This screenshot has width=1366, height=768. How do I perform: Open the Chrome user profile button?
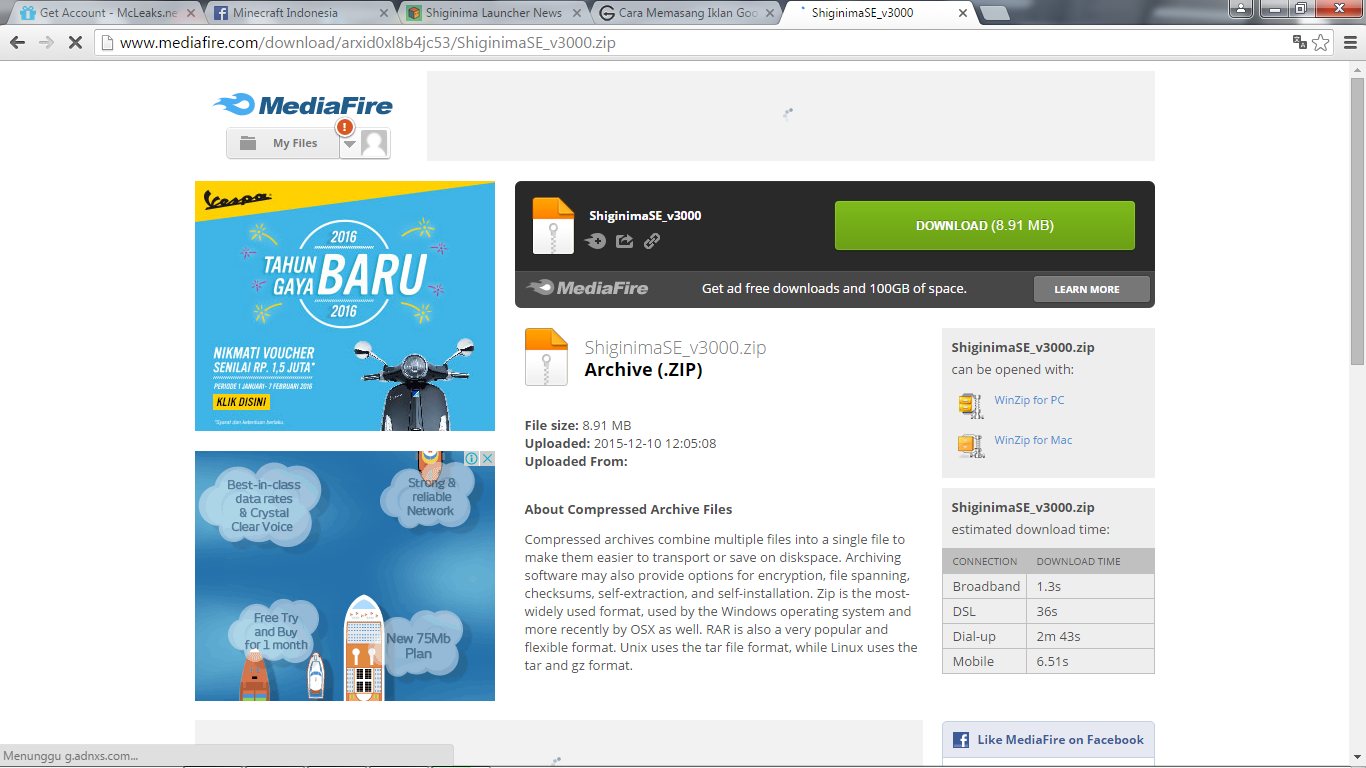point(1241,8)
